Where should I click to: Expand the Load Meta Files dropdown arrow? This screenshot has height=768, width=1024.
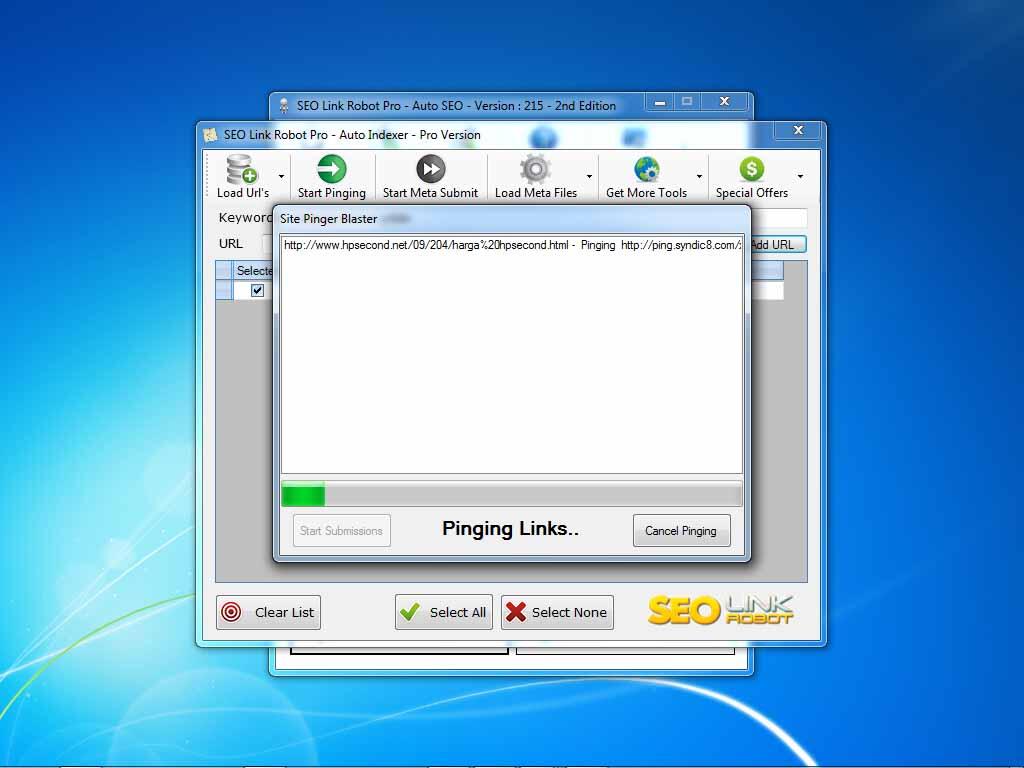coord(589,176)
